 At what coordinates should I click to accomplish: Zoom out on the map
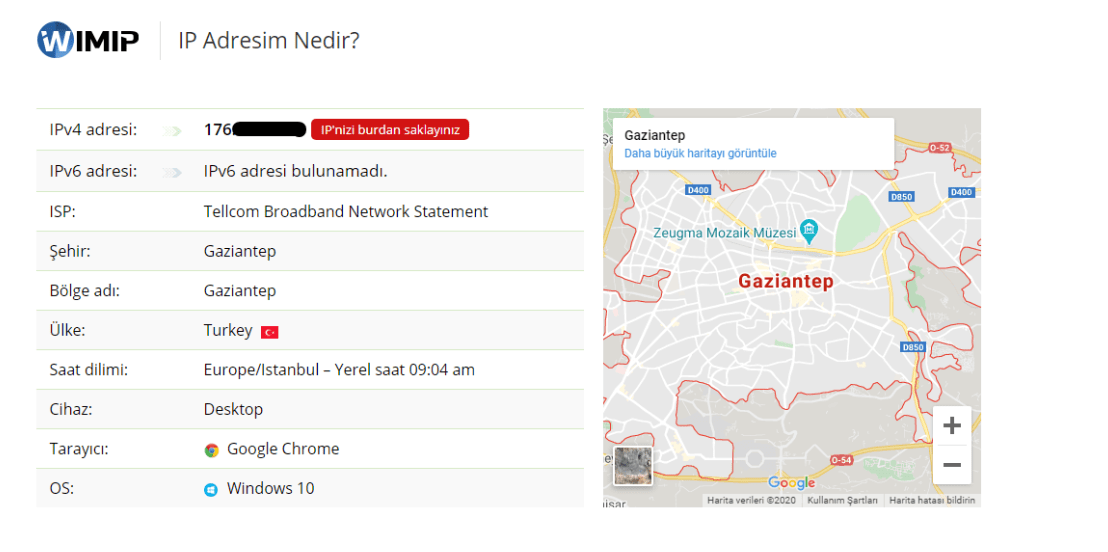tap(952, 464)
